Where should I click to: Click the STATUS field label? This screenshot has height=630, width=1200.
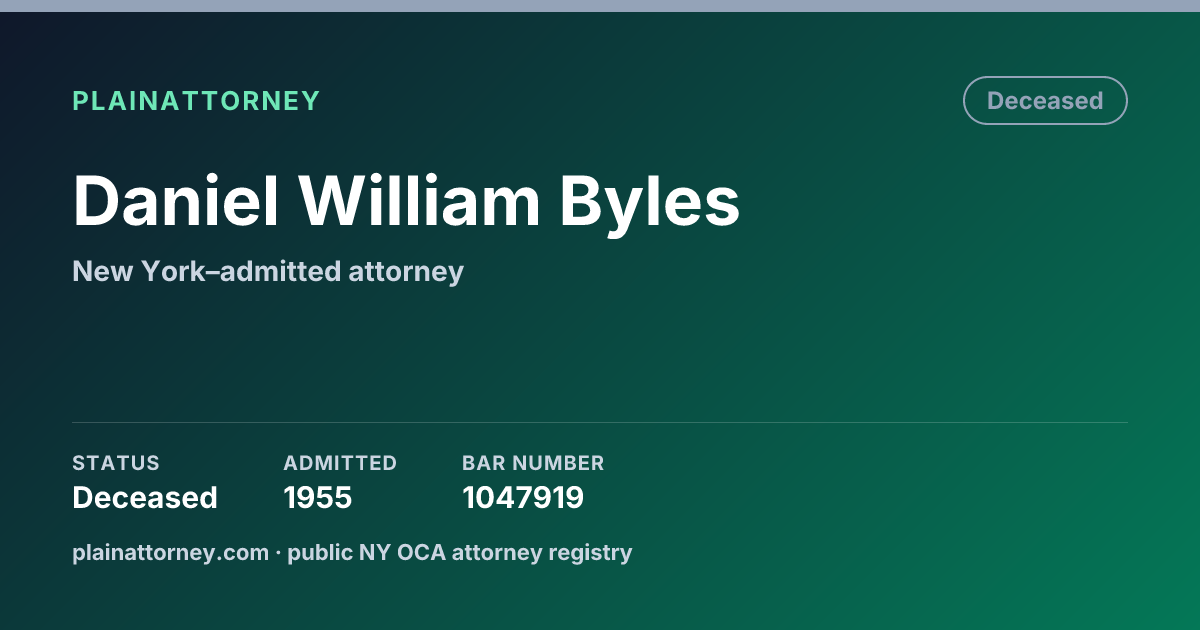pyautogui.click(x=116, y=463)
